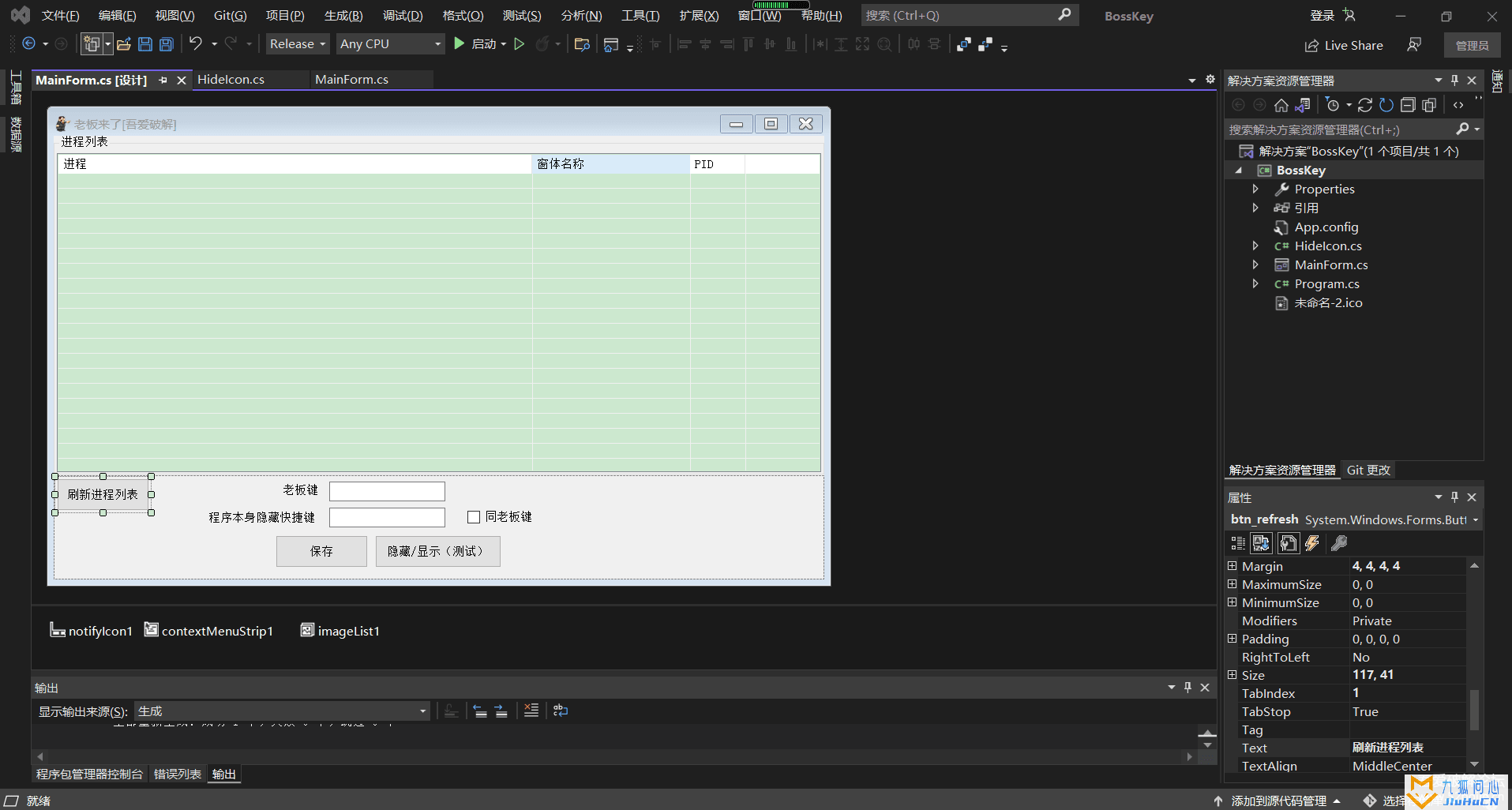This screenshot has height=810, width=1512.
Task: Sort properties alphabetically with the A-Z icon
Action: tap(1262, 543)
